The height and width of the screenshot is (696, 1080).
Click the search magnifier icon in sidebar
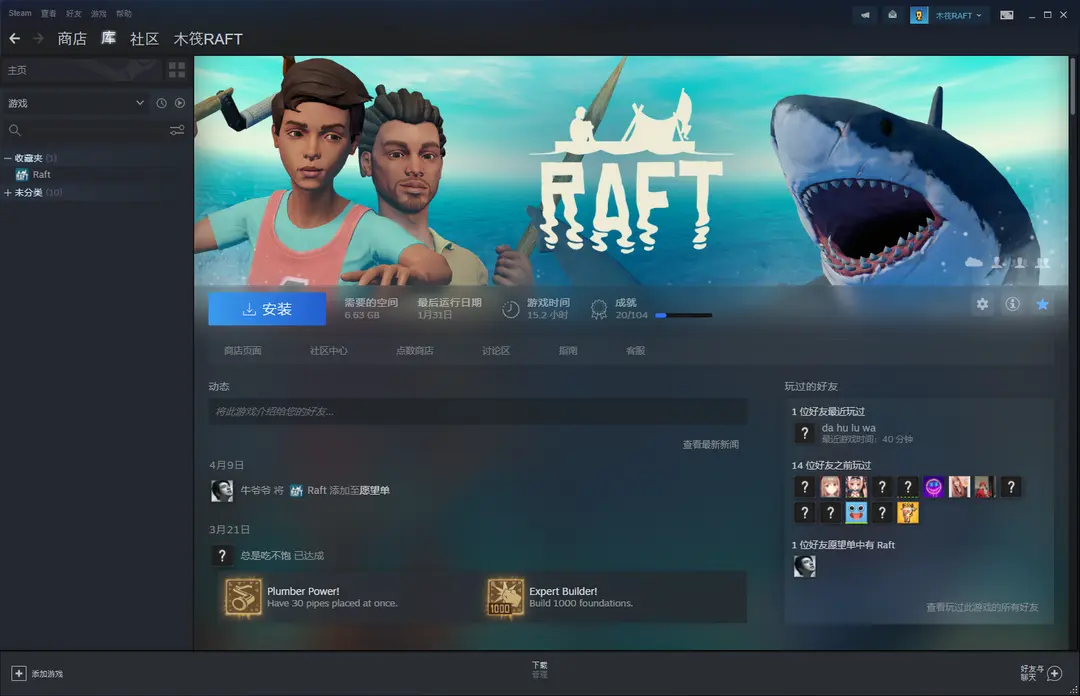coord(14,130)
